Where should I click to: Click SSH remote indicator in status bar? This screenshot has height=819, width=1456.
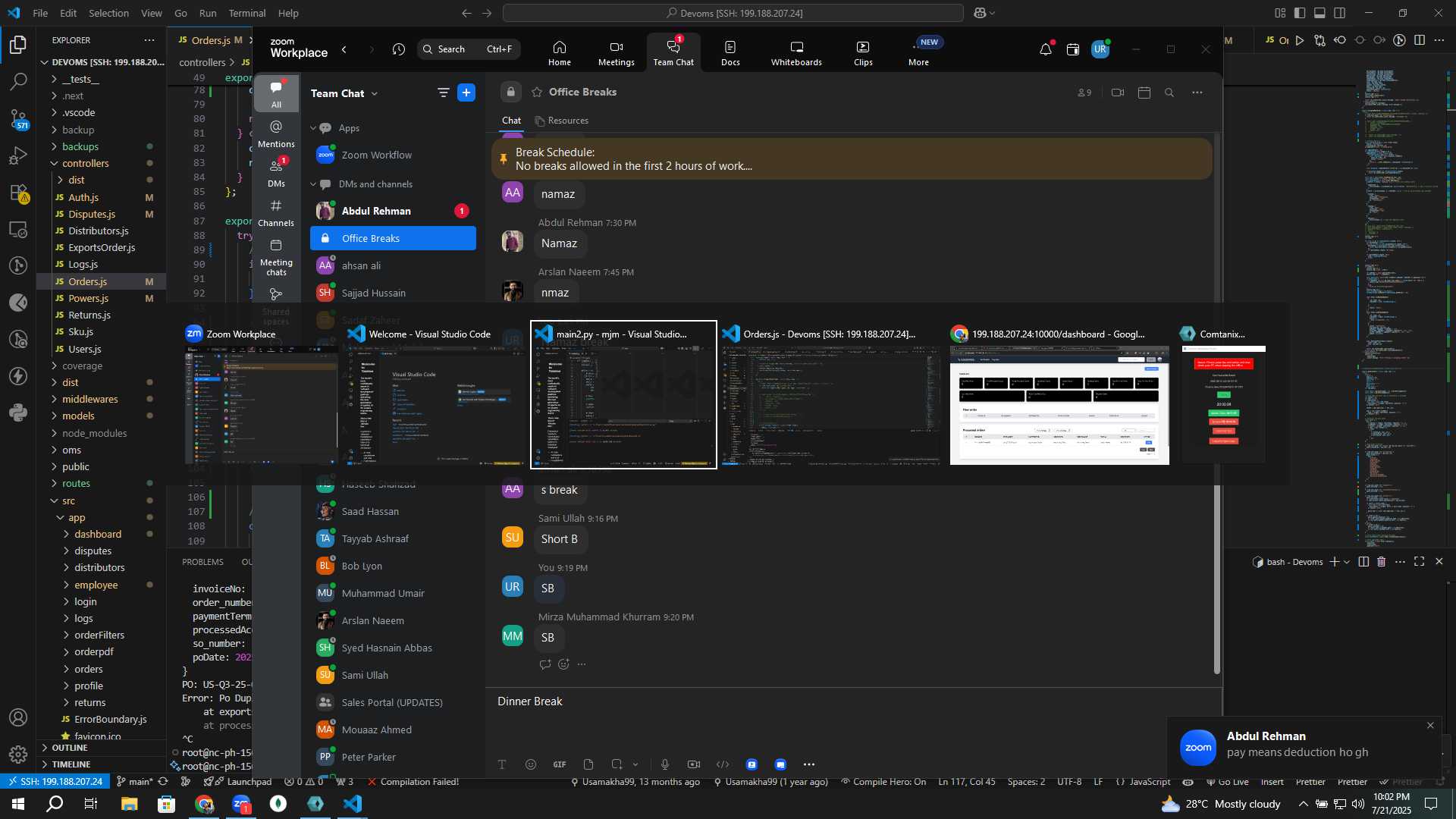[54, 782]
